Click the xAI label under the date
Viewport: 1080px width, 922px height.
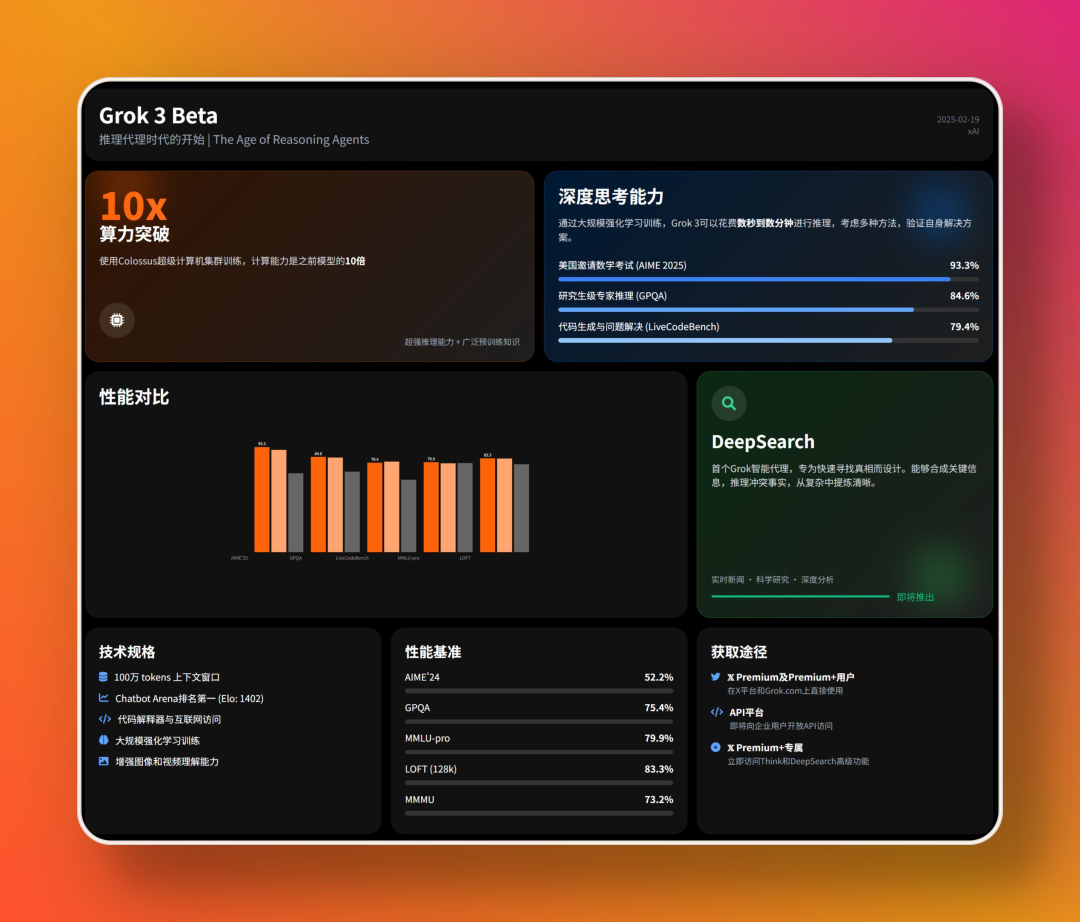(x=973, y=132)
